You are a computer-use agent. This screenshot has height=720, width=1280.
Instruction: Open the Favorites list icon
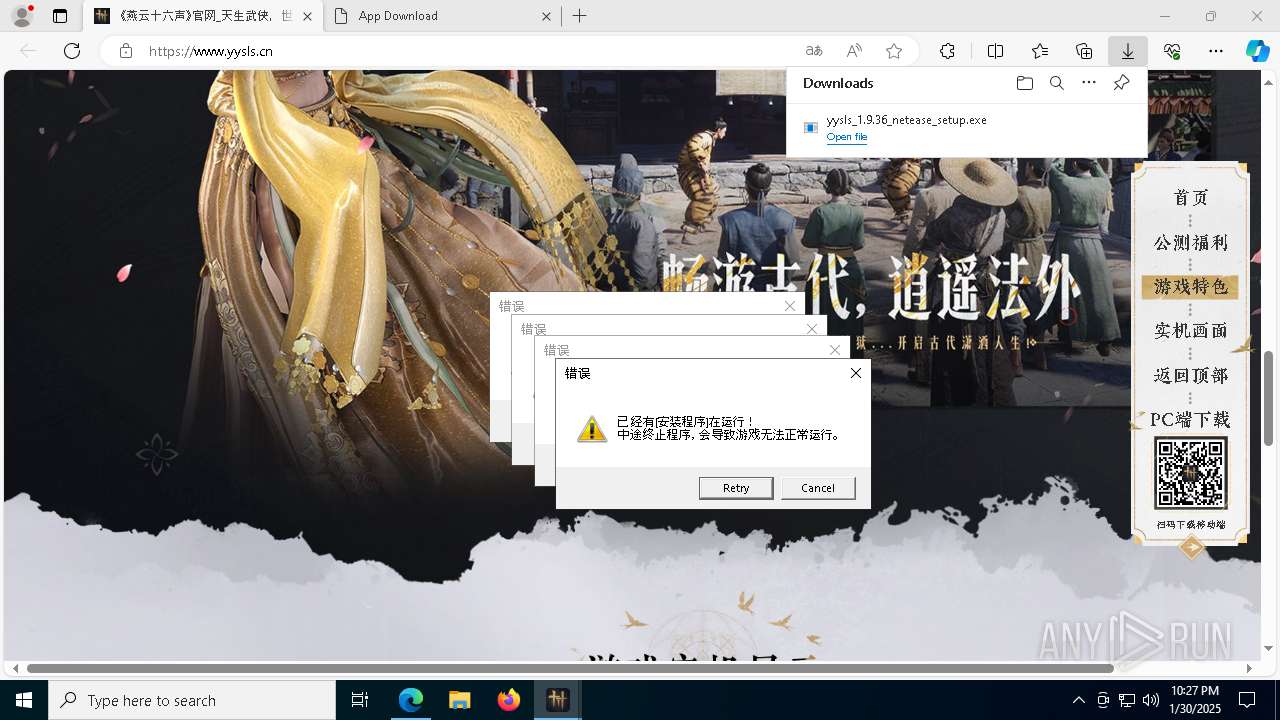pos(1040,51)
